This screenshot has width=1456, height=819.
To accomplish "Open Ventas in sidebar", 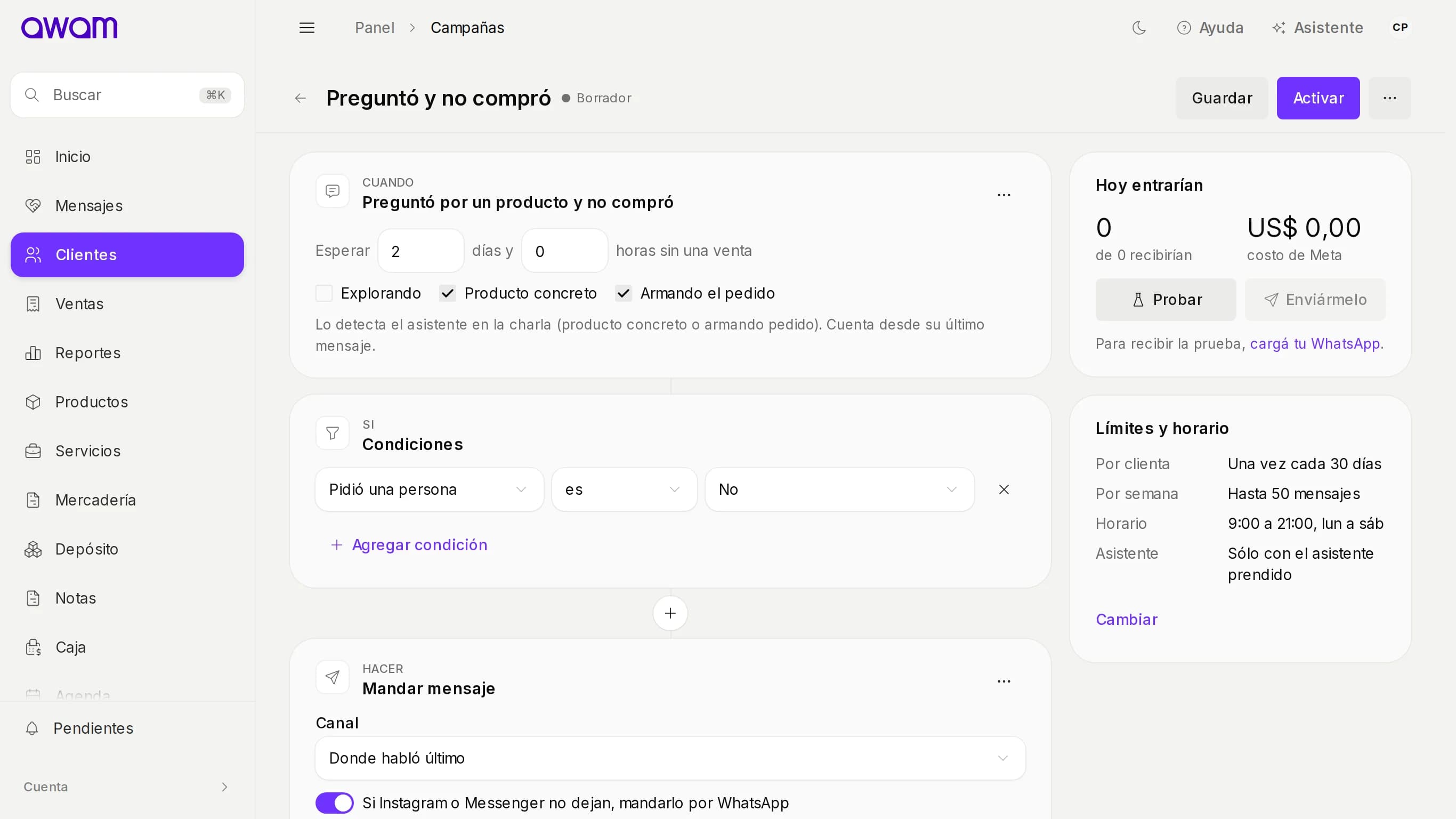I will pos(127,304).
